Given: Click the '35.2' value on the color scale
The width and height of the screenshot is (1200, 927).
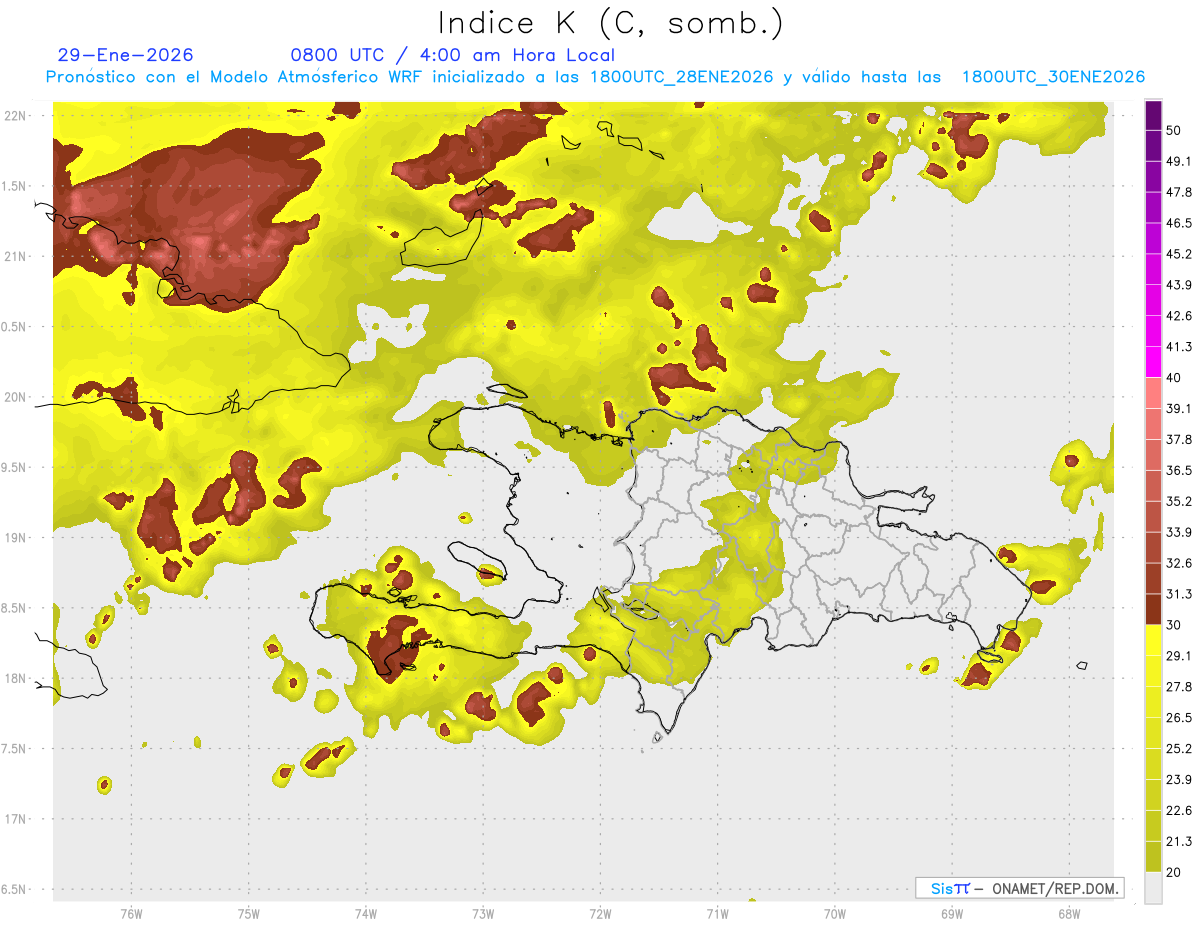Looking at the screenshot, I should pos(1179,501).
